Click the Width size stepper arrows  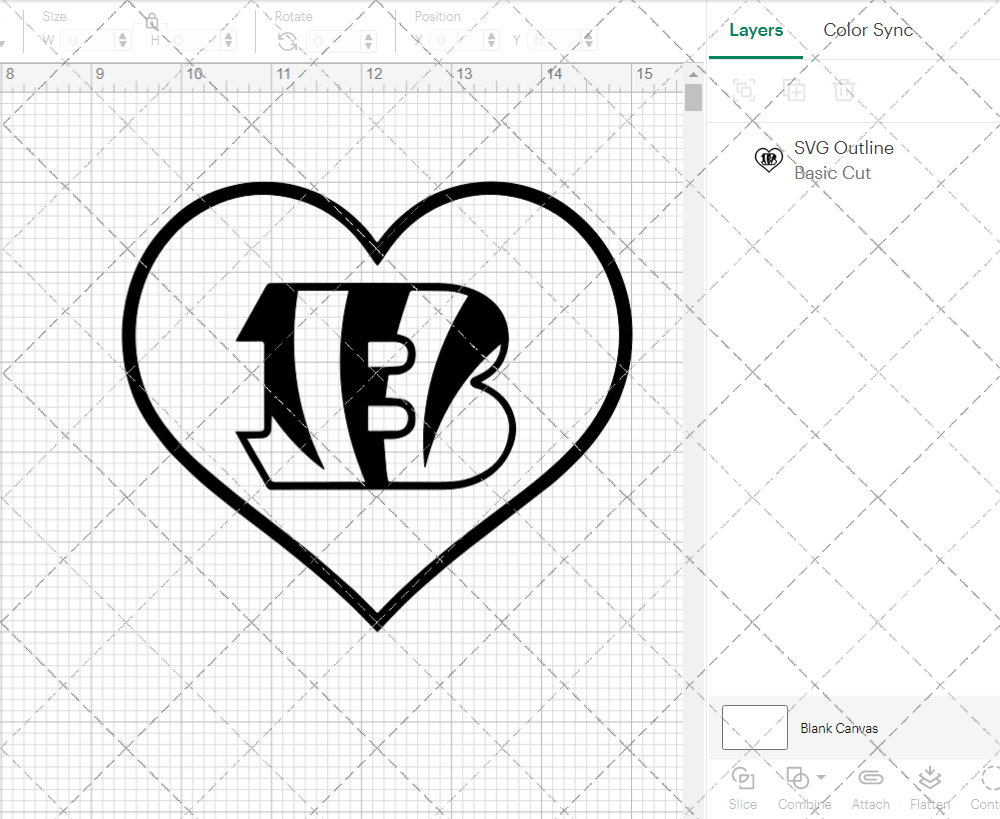click(123, 41)
